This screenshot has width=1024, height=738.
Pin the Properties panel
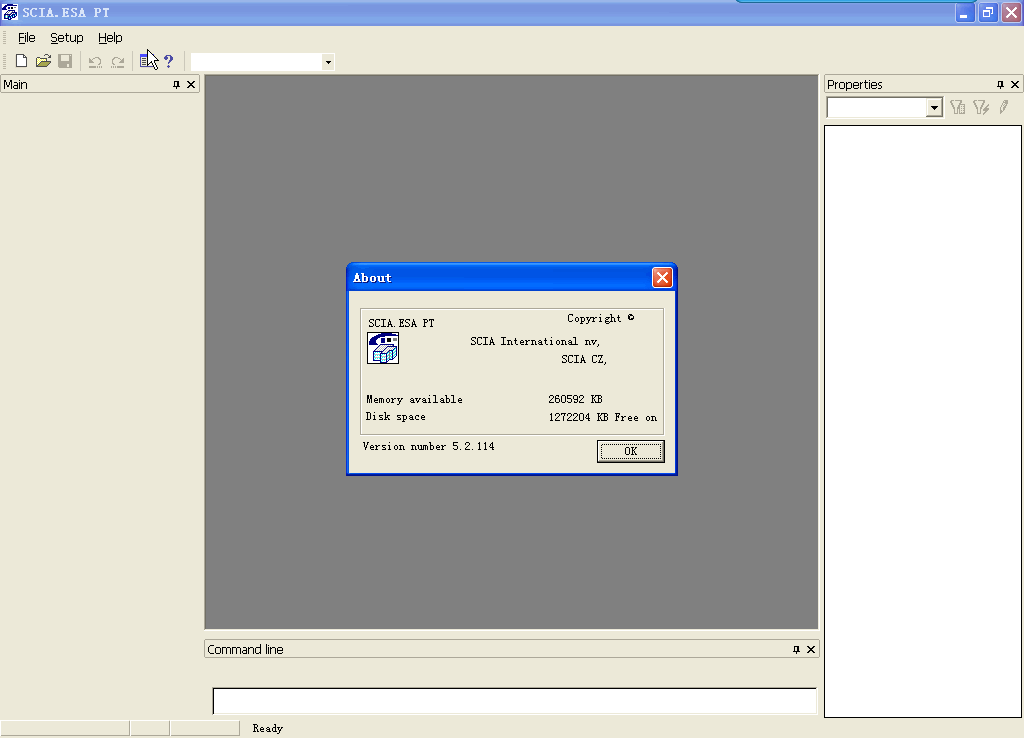coord(1000,84)
